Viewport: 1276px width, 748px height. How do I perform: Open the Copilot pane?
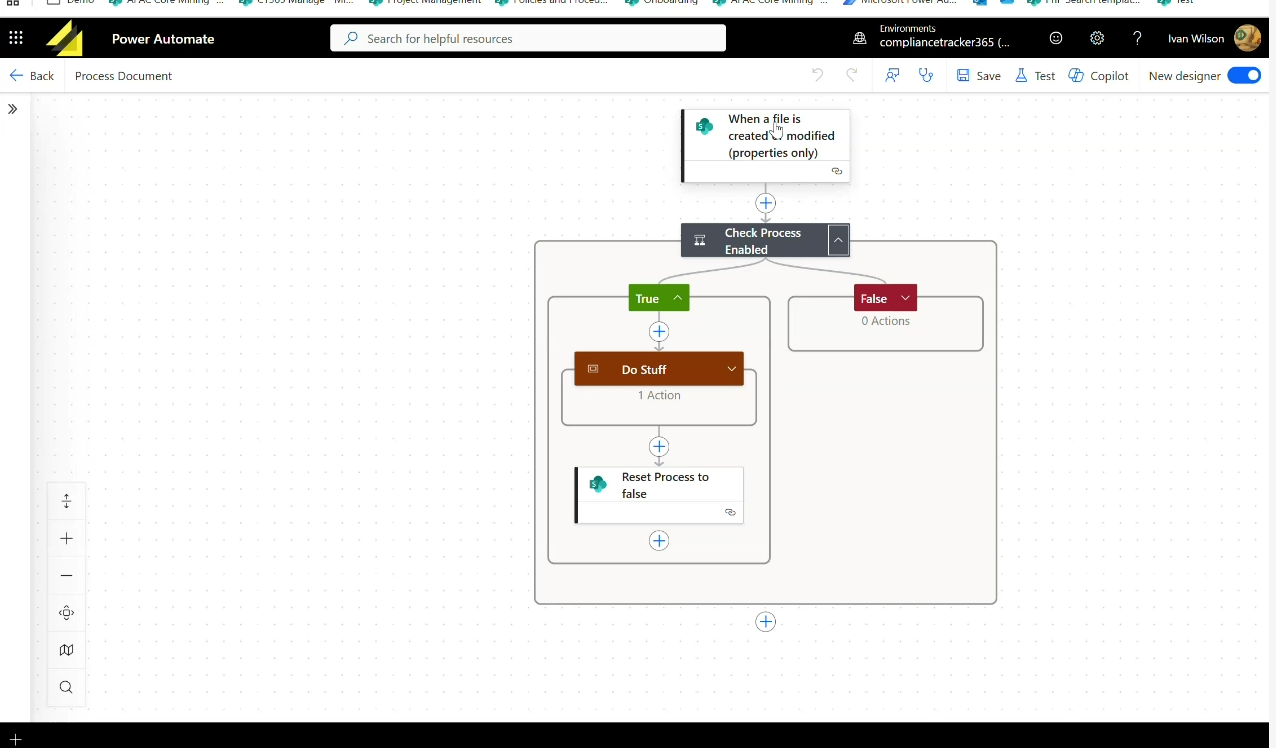[1098, 76]
